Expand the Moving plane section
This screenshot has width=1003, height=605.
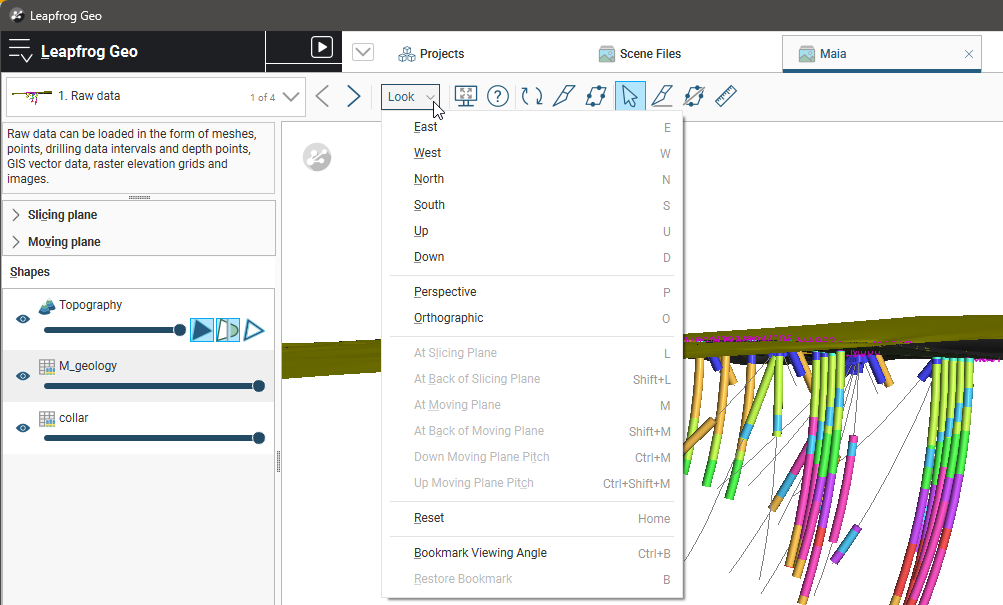(16, 242)
